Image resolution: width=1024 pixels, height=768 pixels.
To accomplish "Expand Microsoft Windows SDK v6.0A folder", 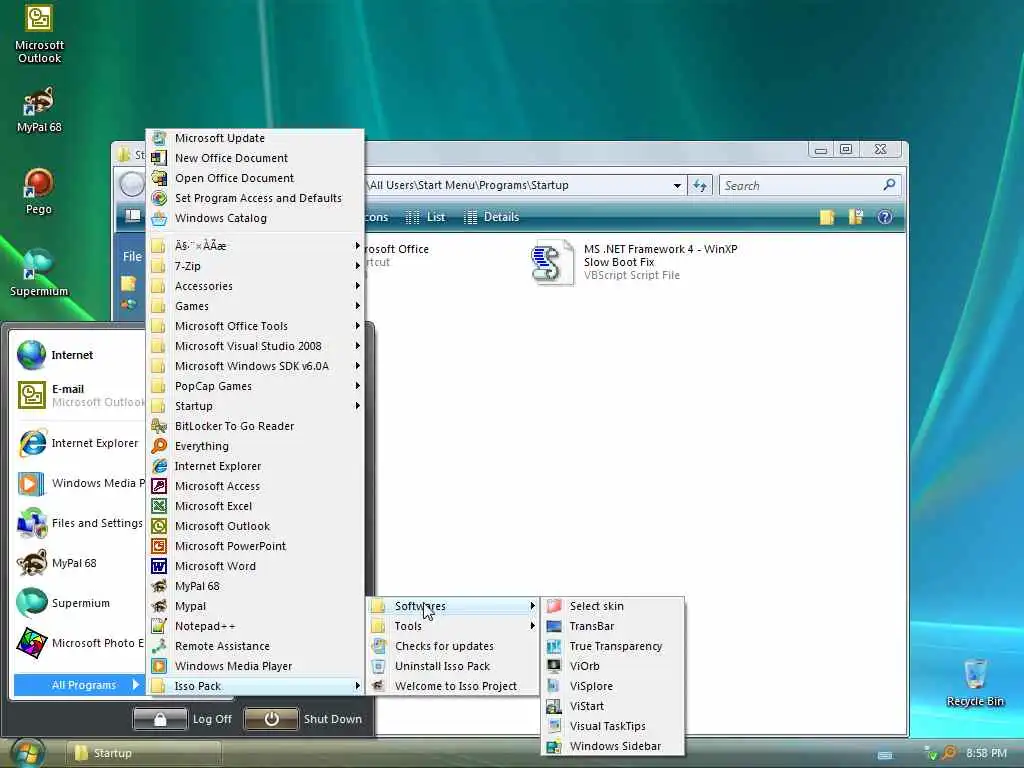I will coord(255,366).
